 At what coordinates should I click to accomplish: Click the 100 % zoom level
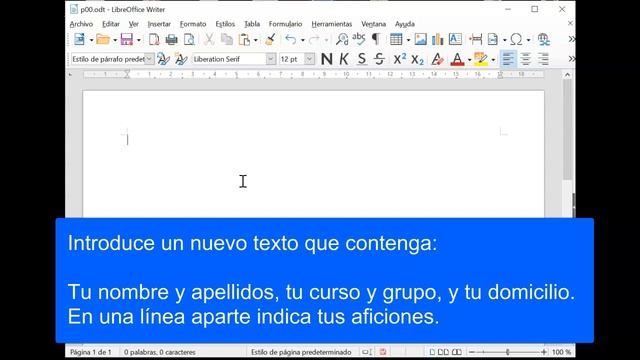[x=561, y=352]
